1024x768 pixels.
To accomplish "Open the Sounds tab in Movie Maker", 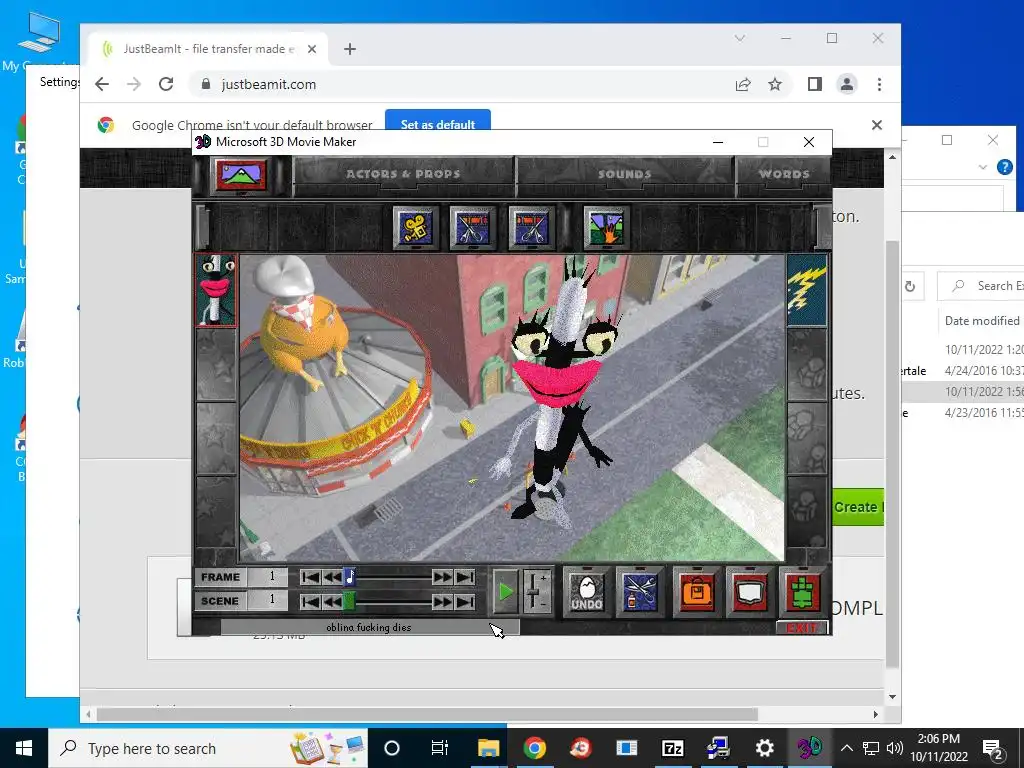I will (x=625, y=174).
